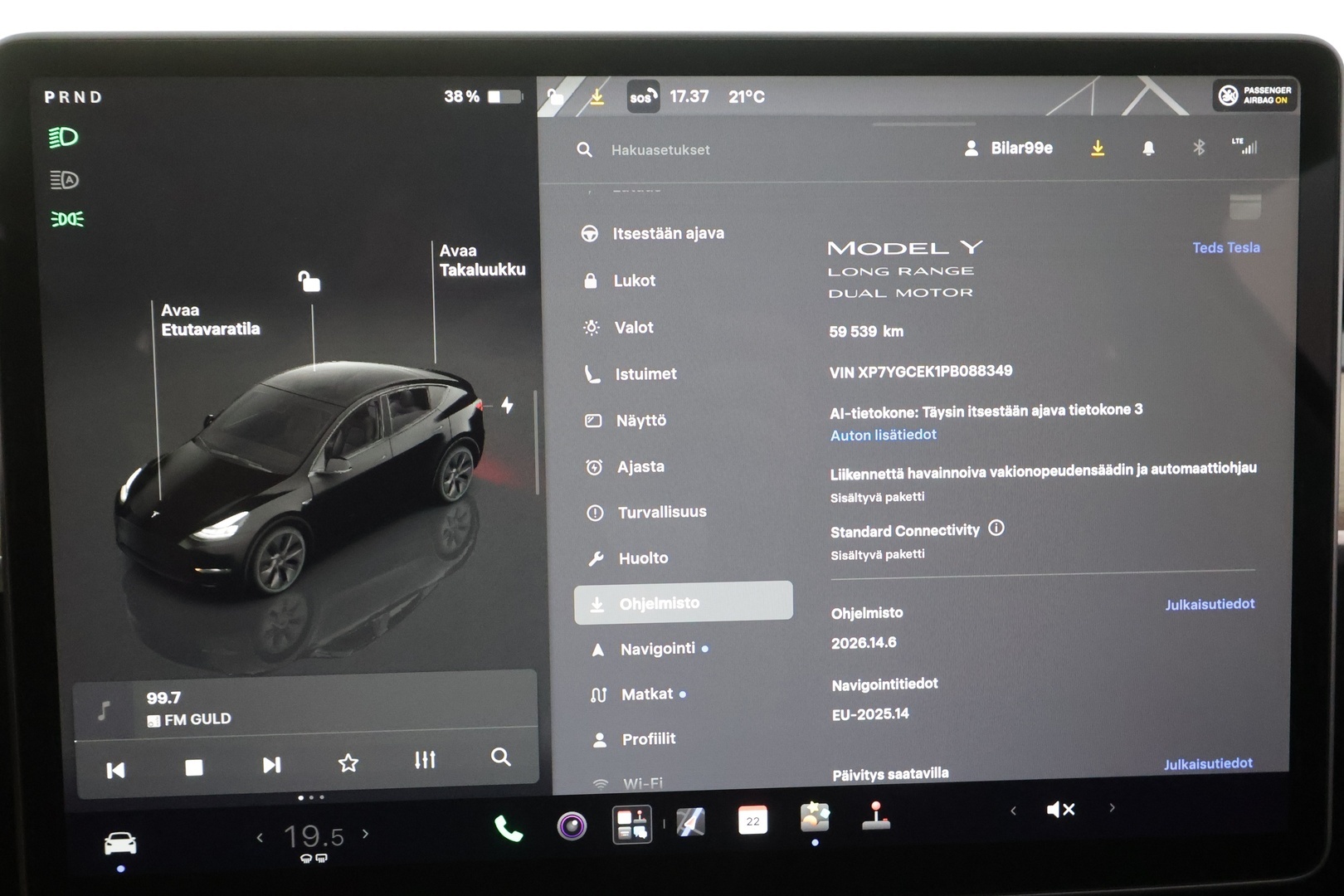Tap Avaa Takaluukku to open trunk
1344x896 pixels.
click(482, 260)
